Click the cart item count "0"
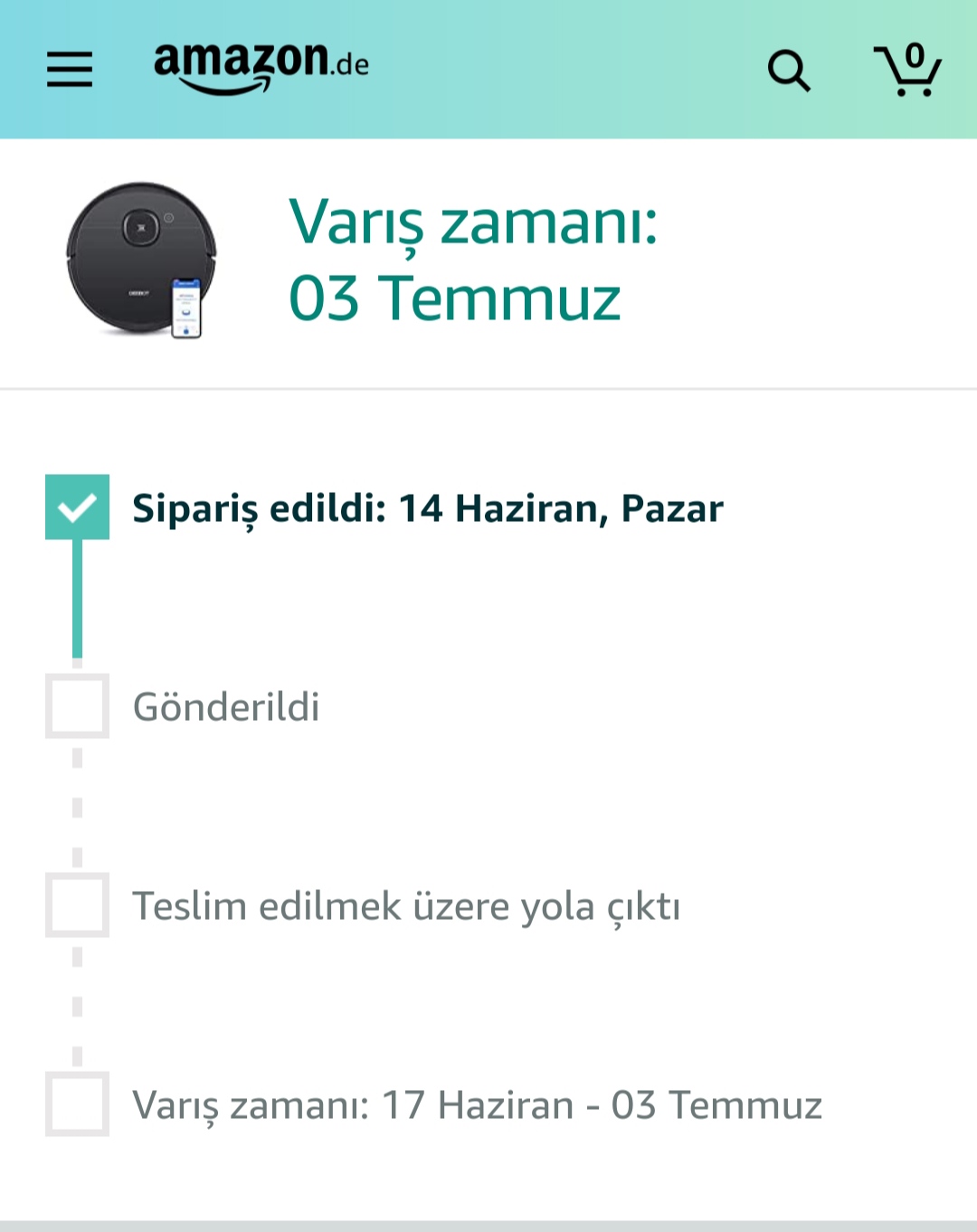977x1232 pixels. coord(915,56)
